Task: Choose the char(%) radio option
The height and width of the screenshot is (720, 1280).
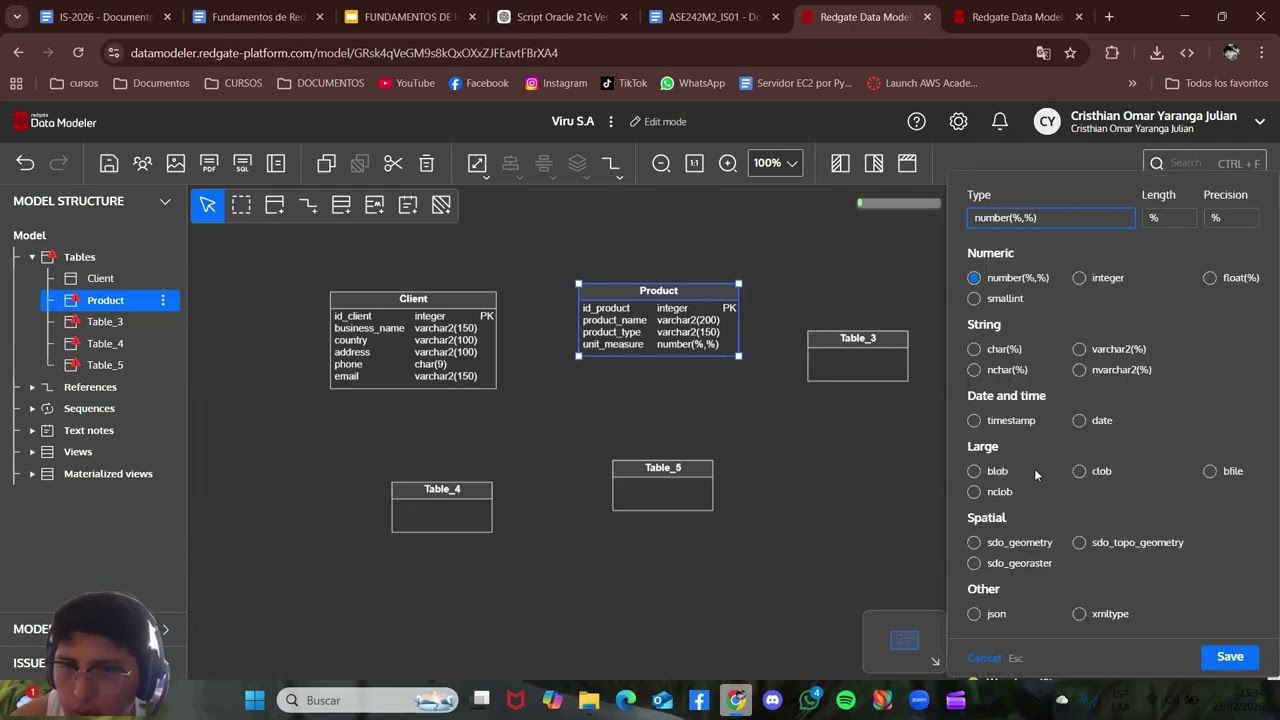Action: (x=974, y=349)
